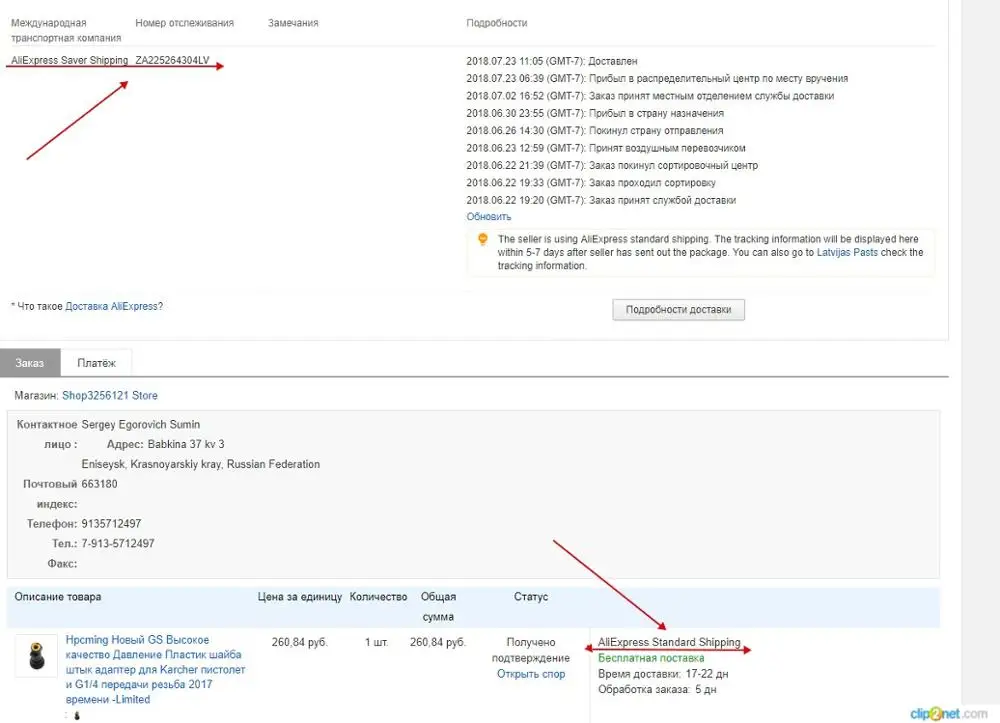
Task: Click Тел. number 7-913-5712497
Action: pyautogui.click(x=118, y=544)
